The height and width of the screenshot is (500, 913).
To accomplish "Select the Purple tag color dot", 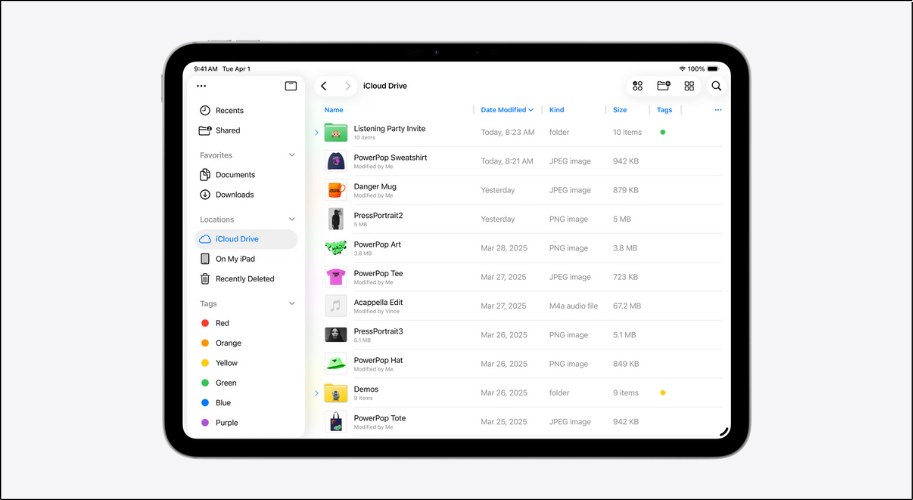I will [205, 423].
